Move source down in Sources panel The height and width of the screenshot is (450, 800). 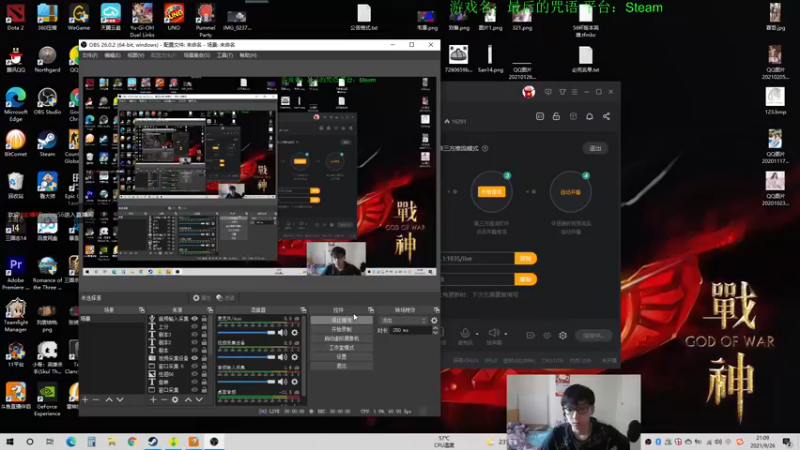tap(199, 400)
